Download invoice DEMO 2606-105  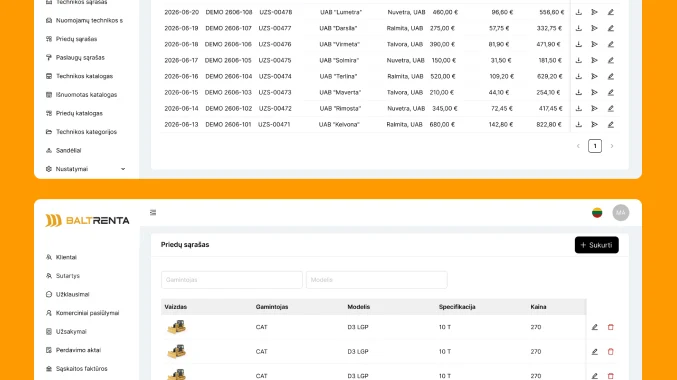(x=579, y=60)
